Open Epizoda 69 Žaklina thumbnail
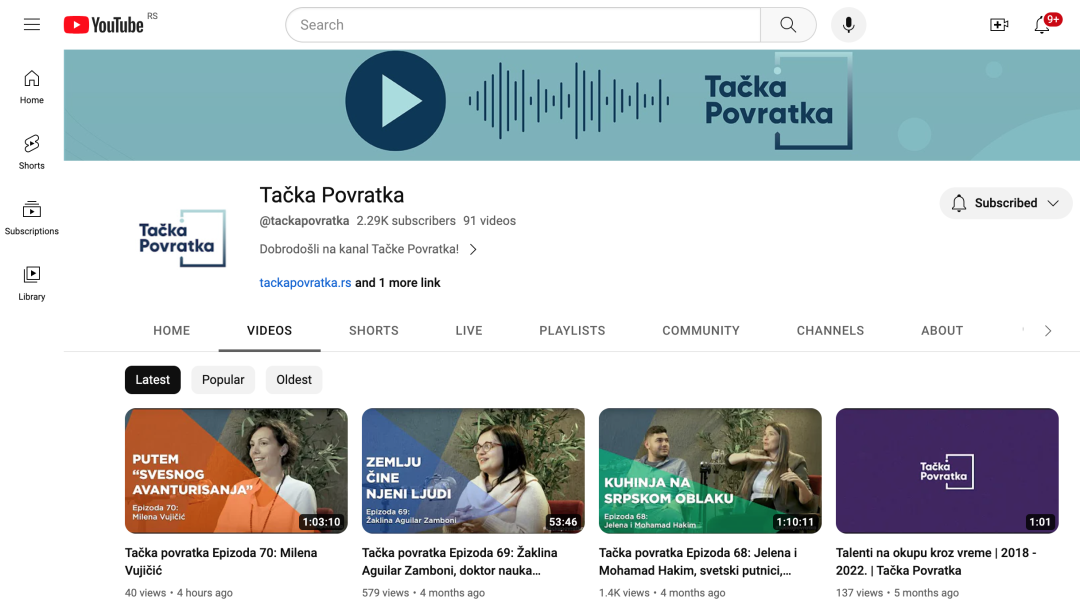Screen dimensions: 1080x604 point(473,471)
